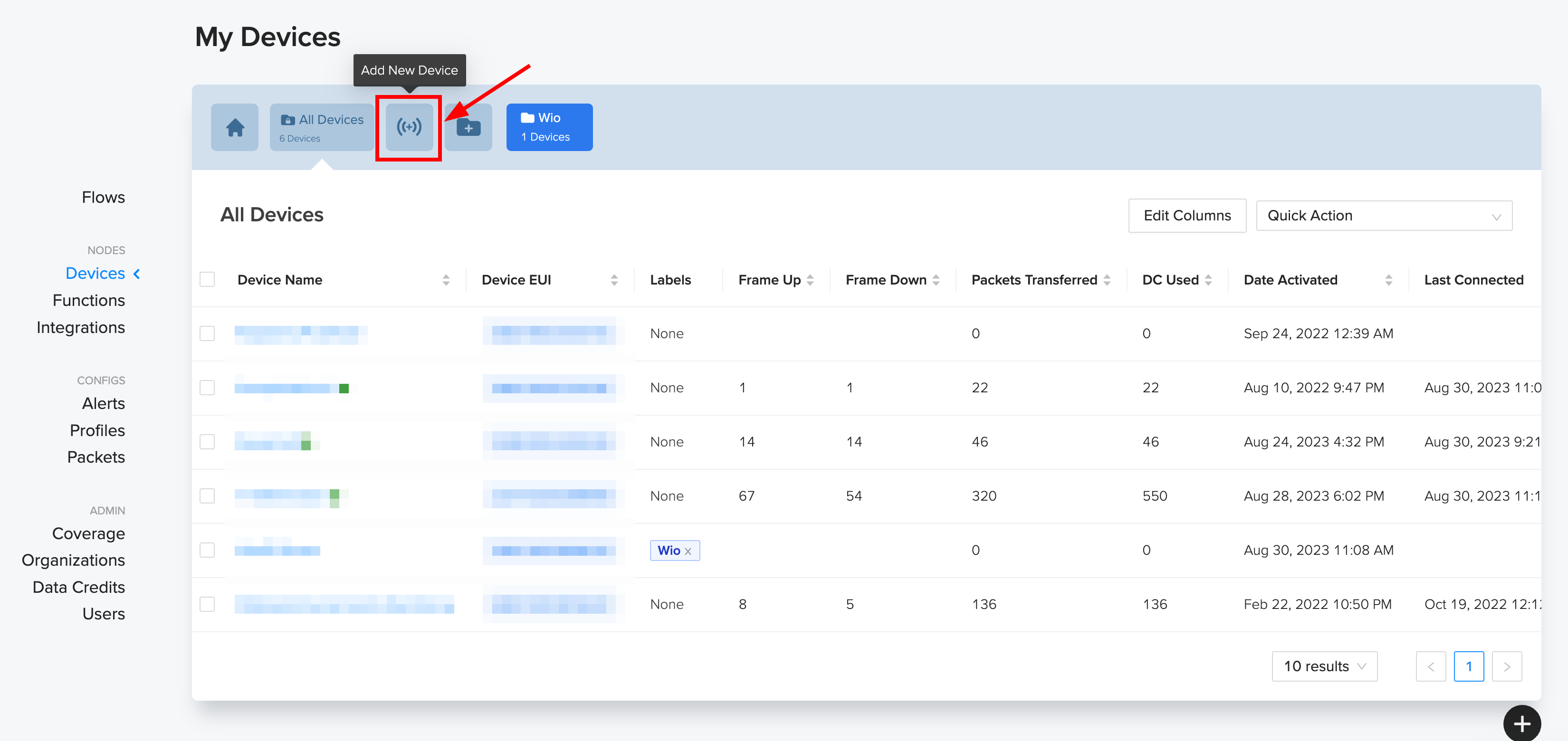Open the All Devices tab
Screen dimensions: 1568x741
click(321, 127)
